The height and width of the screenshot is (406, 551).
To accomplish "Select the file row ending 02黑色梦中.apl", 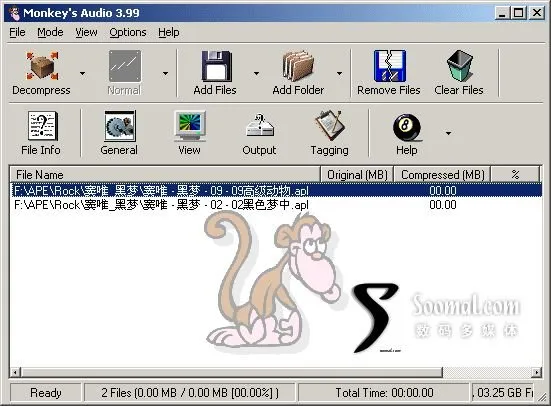I will [277, 205].
